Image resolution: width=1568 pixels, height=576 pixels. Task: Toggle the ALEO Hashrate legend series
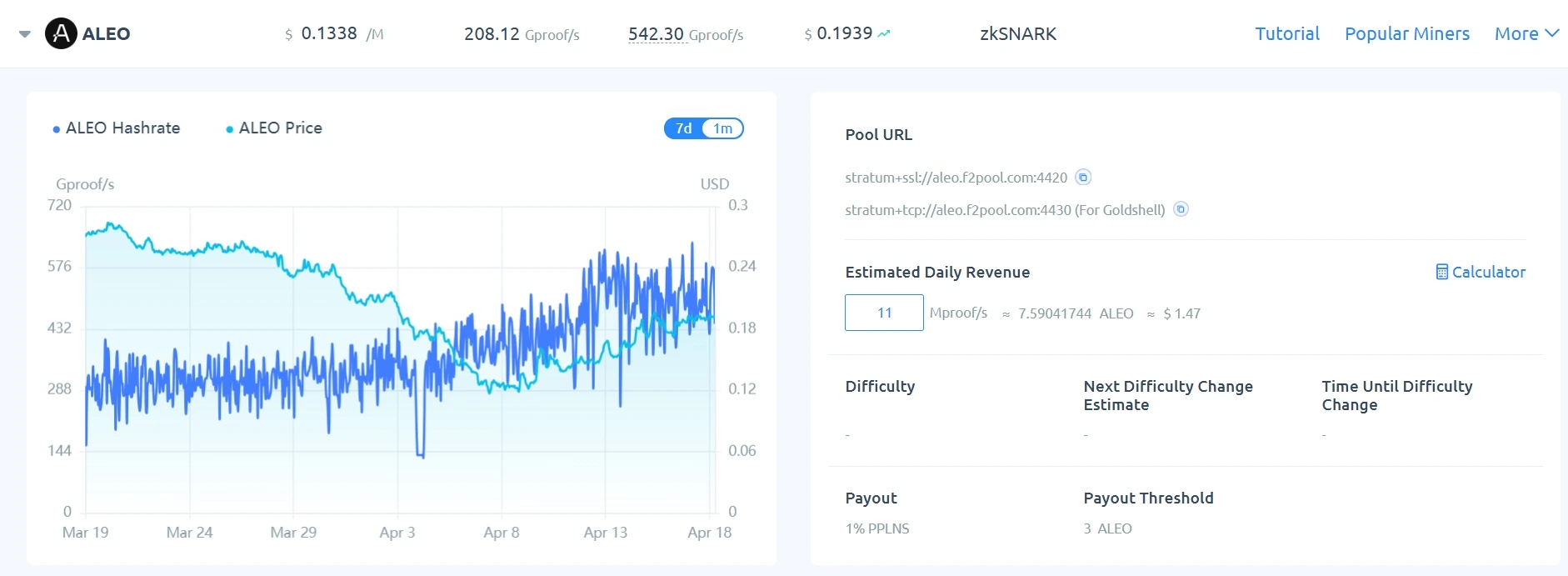point(117,128)
